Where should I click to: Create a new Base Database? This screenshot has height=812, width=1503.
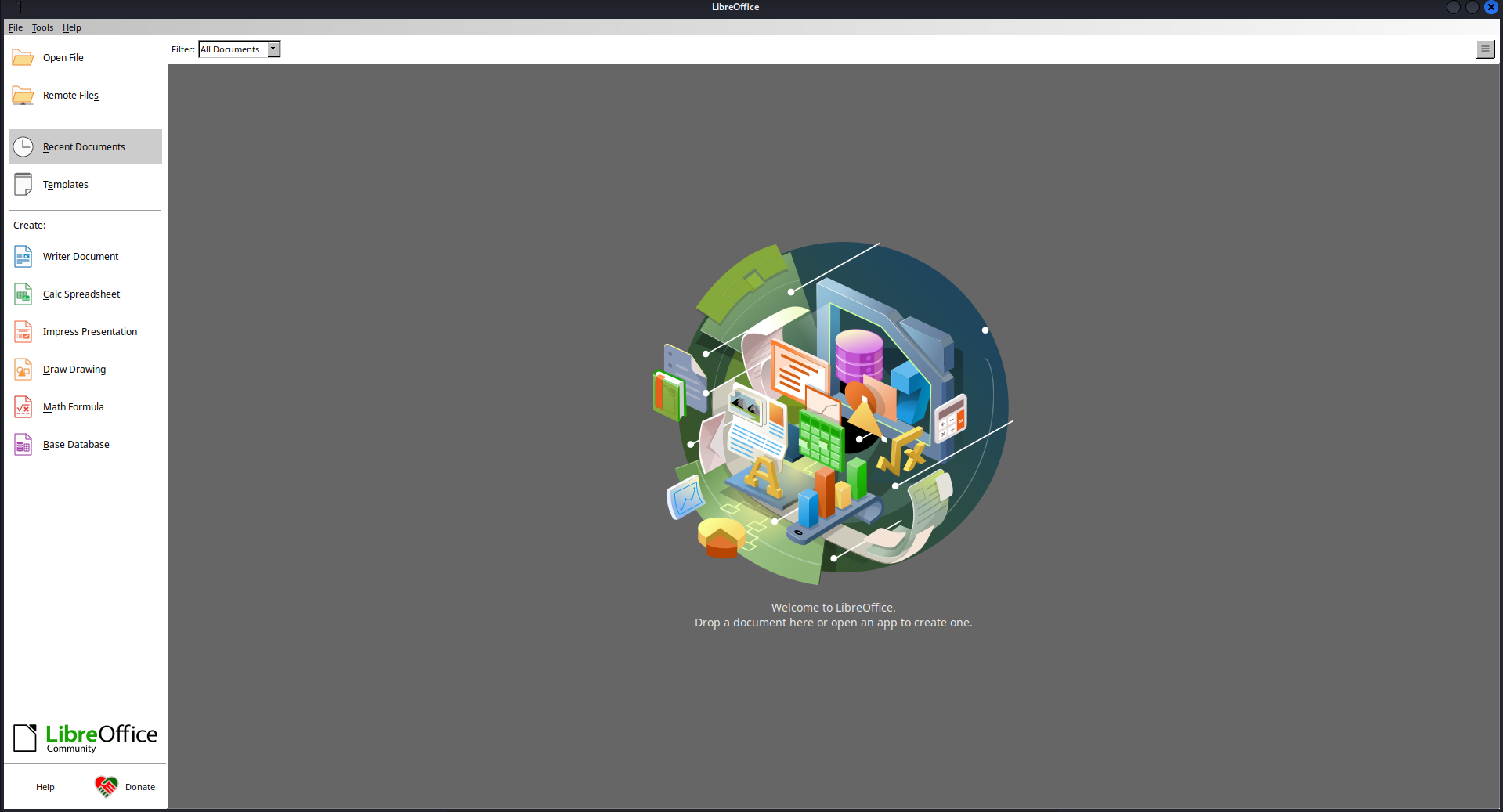(x=76, y=445)
